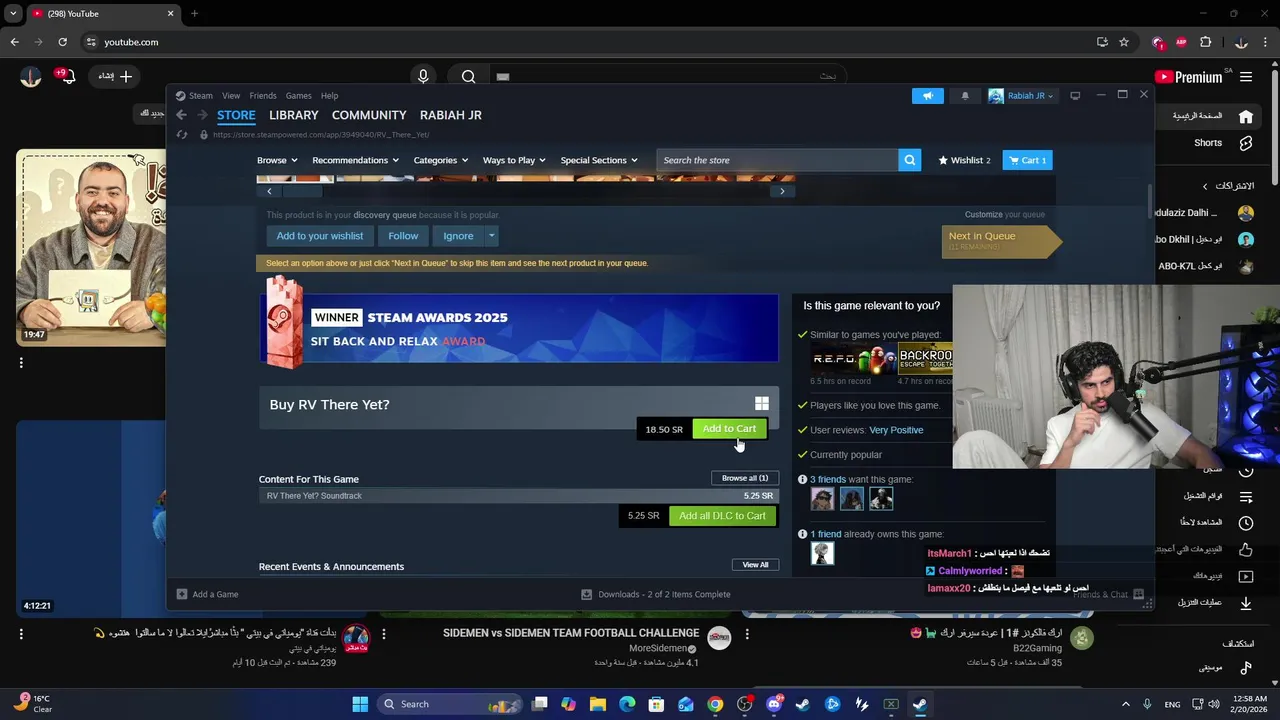The width and height of the screenshot is (1280, 720).
Task: Click Very Positive user reviews link
Action: pos(896,430)
